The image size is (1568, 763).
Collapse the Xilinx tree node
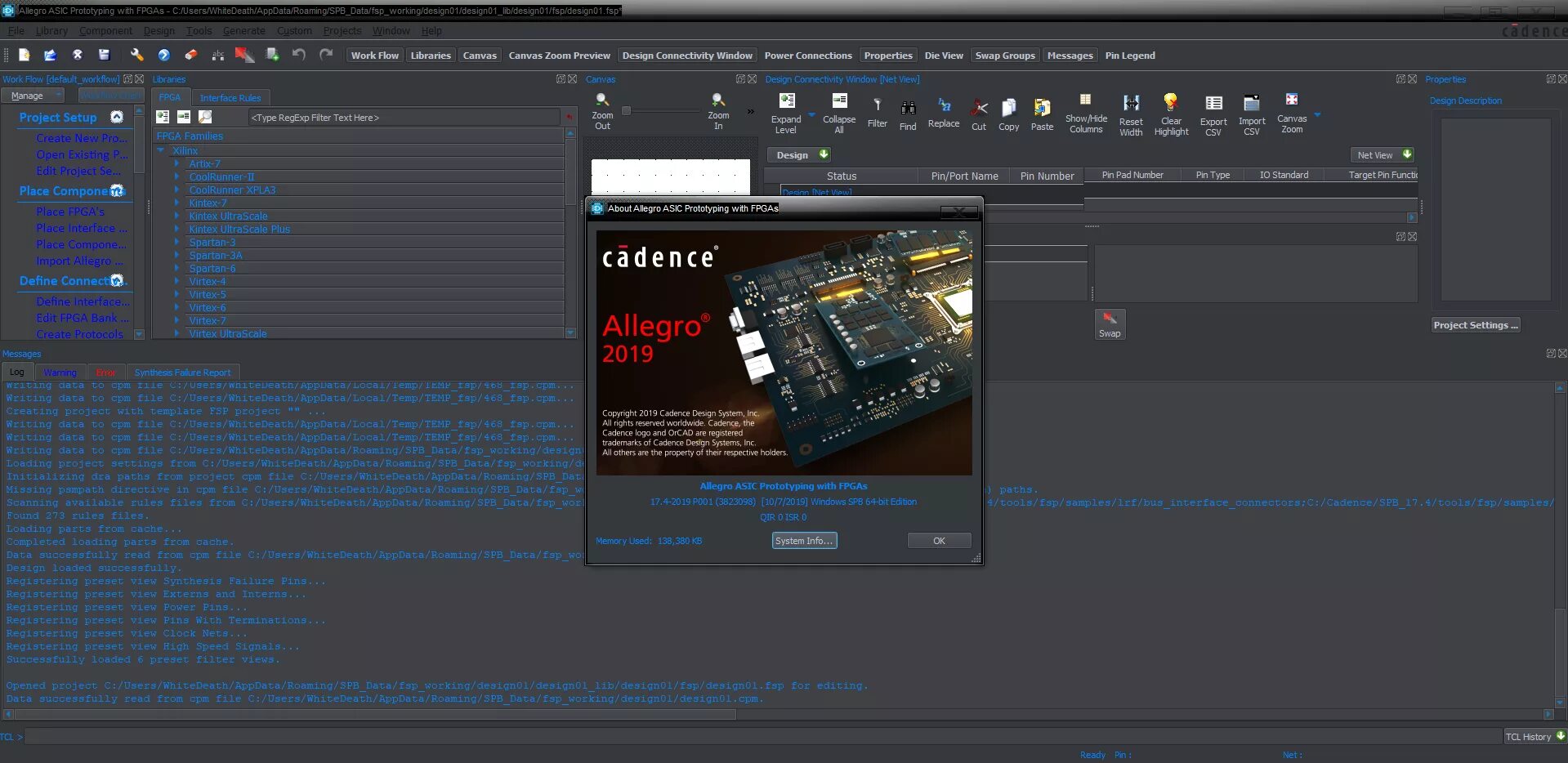(x=161, y=150)
